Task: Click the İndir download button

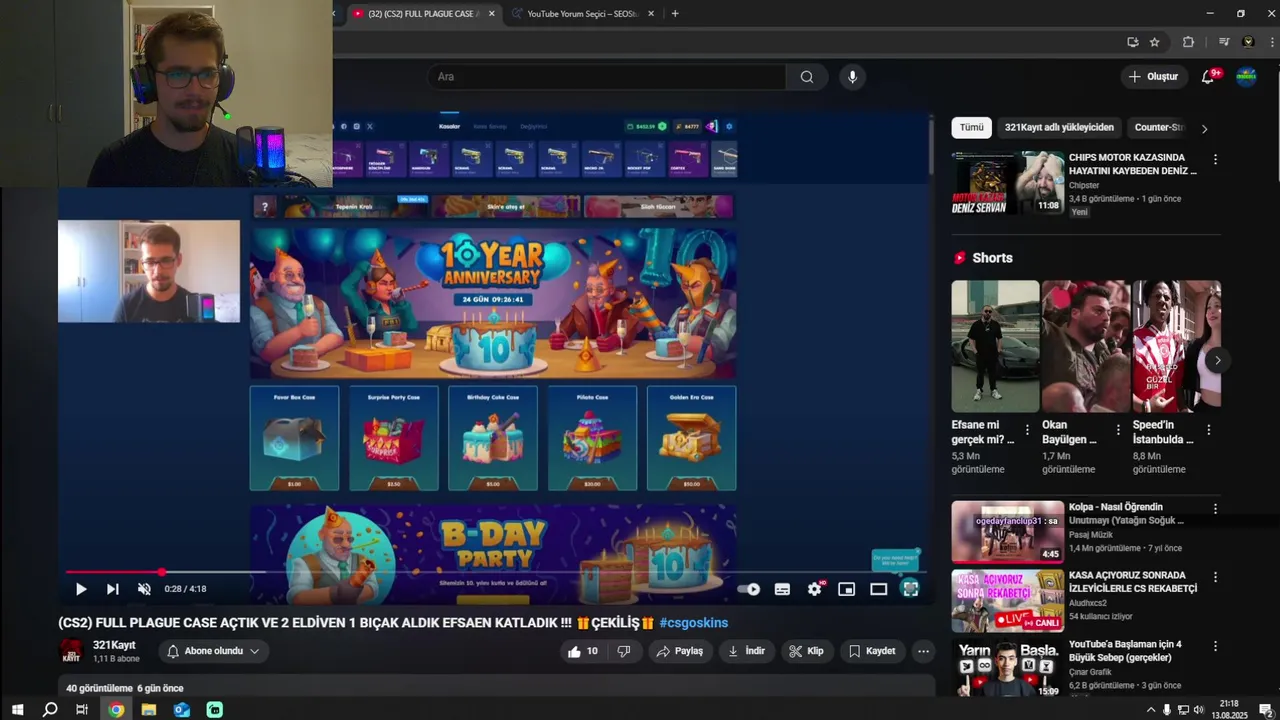Action: (746, 651)
